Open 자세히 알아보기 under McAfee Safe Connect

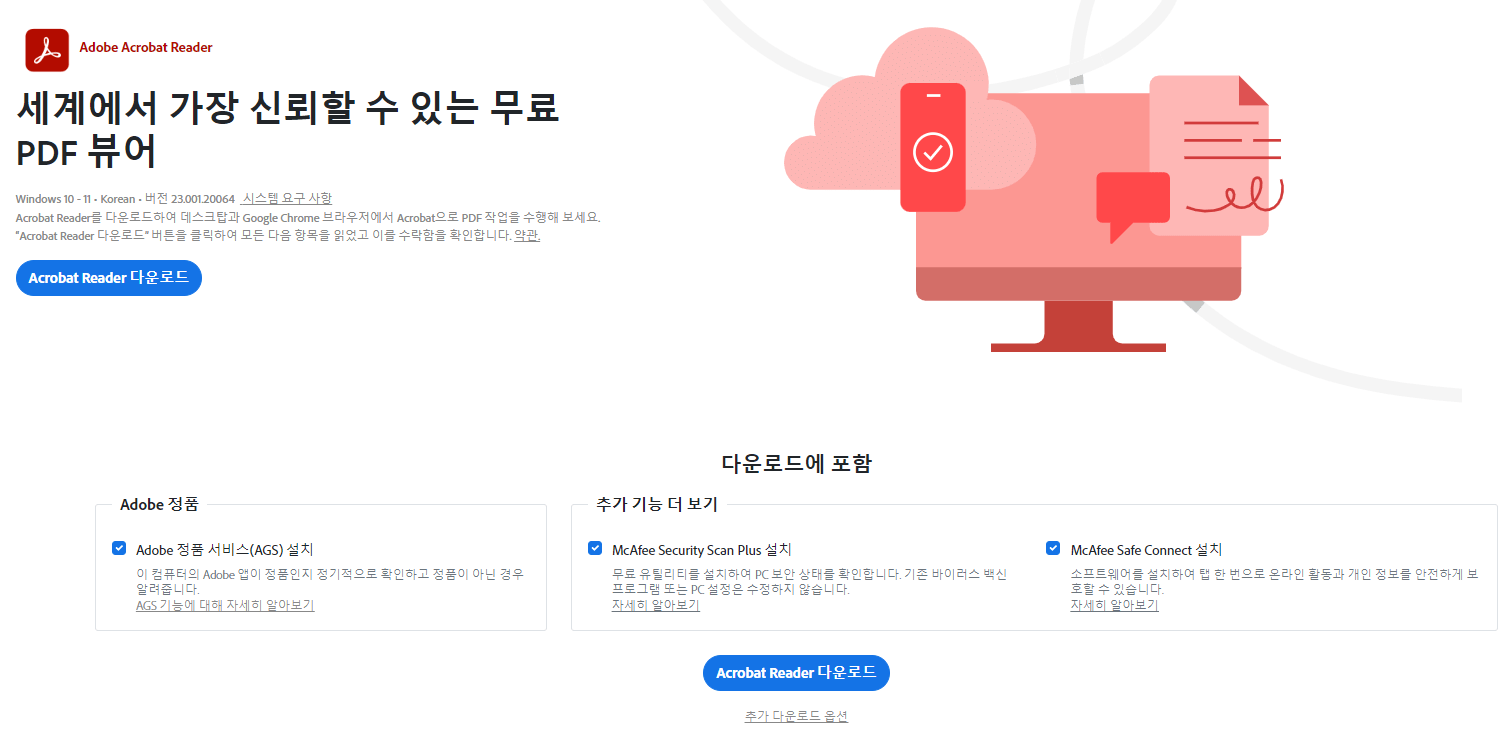point(1114,605)
